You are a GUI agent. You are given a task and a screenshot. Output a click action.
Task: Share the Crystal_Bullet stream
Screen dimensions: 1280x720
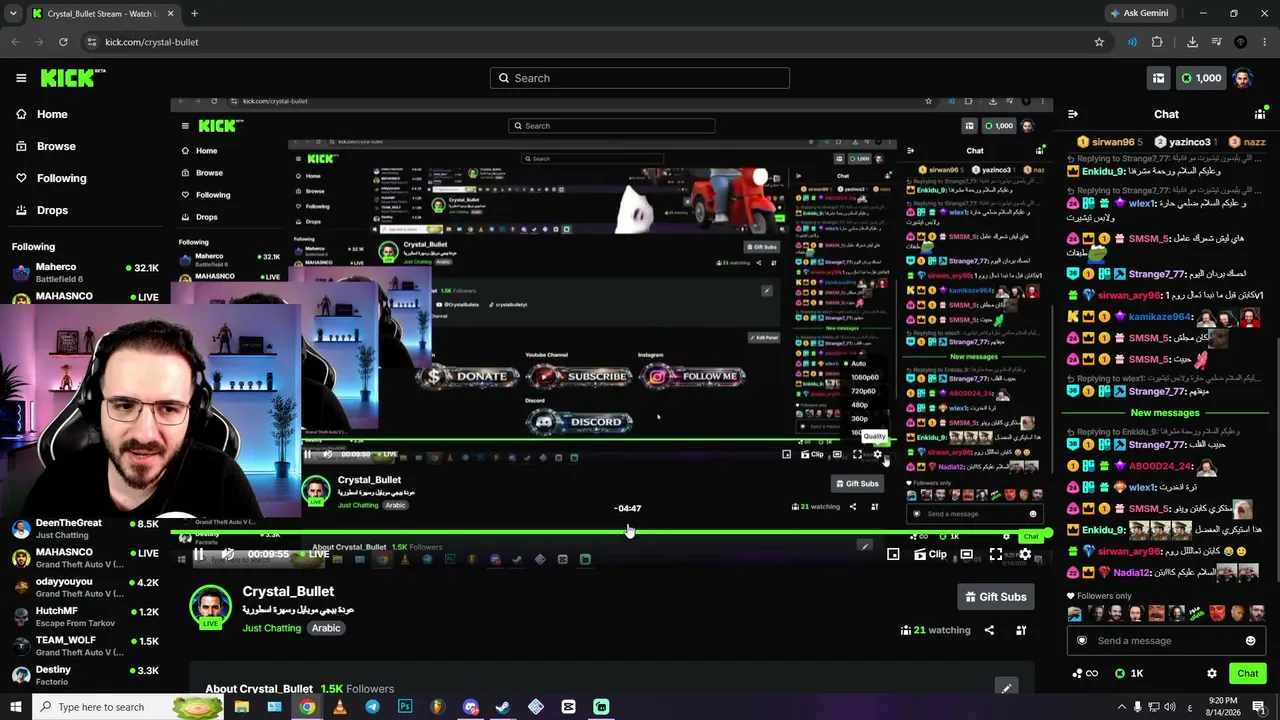989,630
